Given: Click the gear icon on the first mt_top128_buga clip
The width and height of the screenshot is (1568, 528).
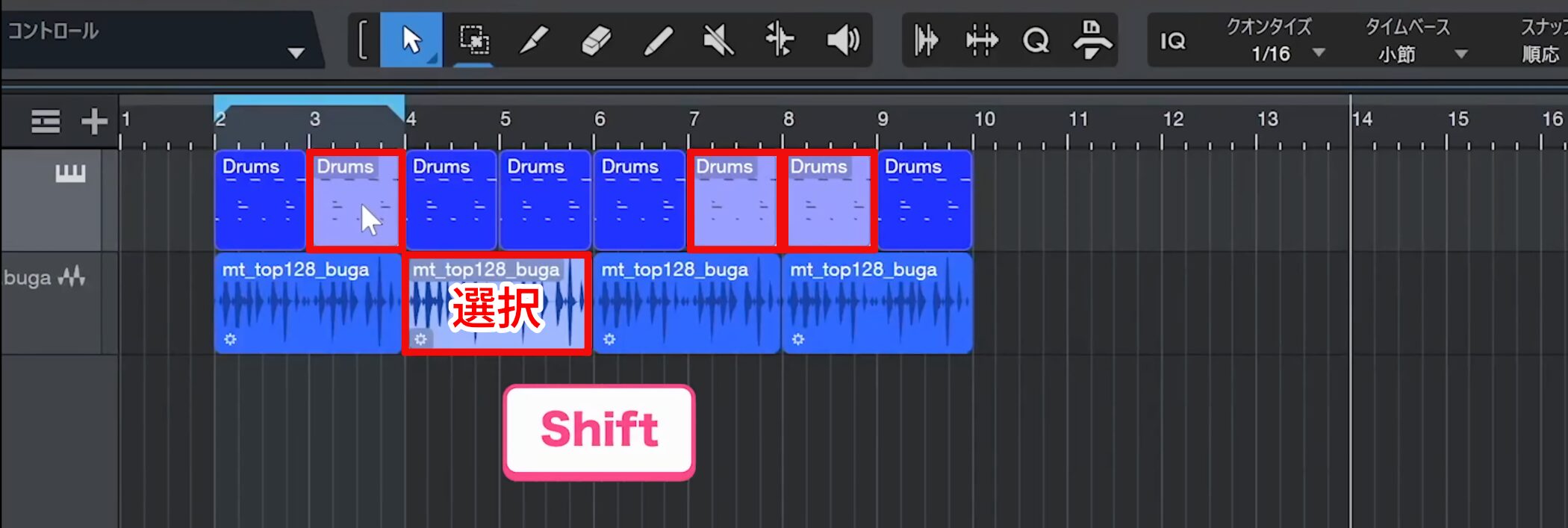Looking at the screenshot, I should coord(230,339).
